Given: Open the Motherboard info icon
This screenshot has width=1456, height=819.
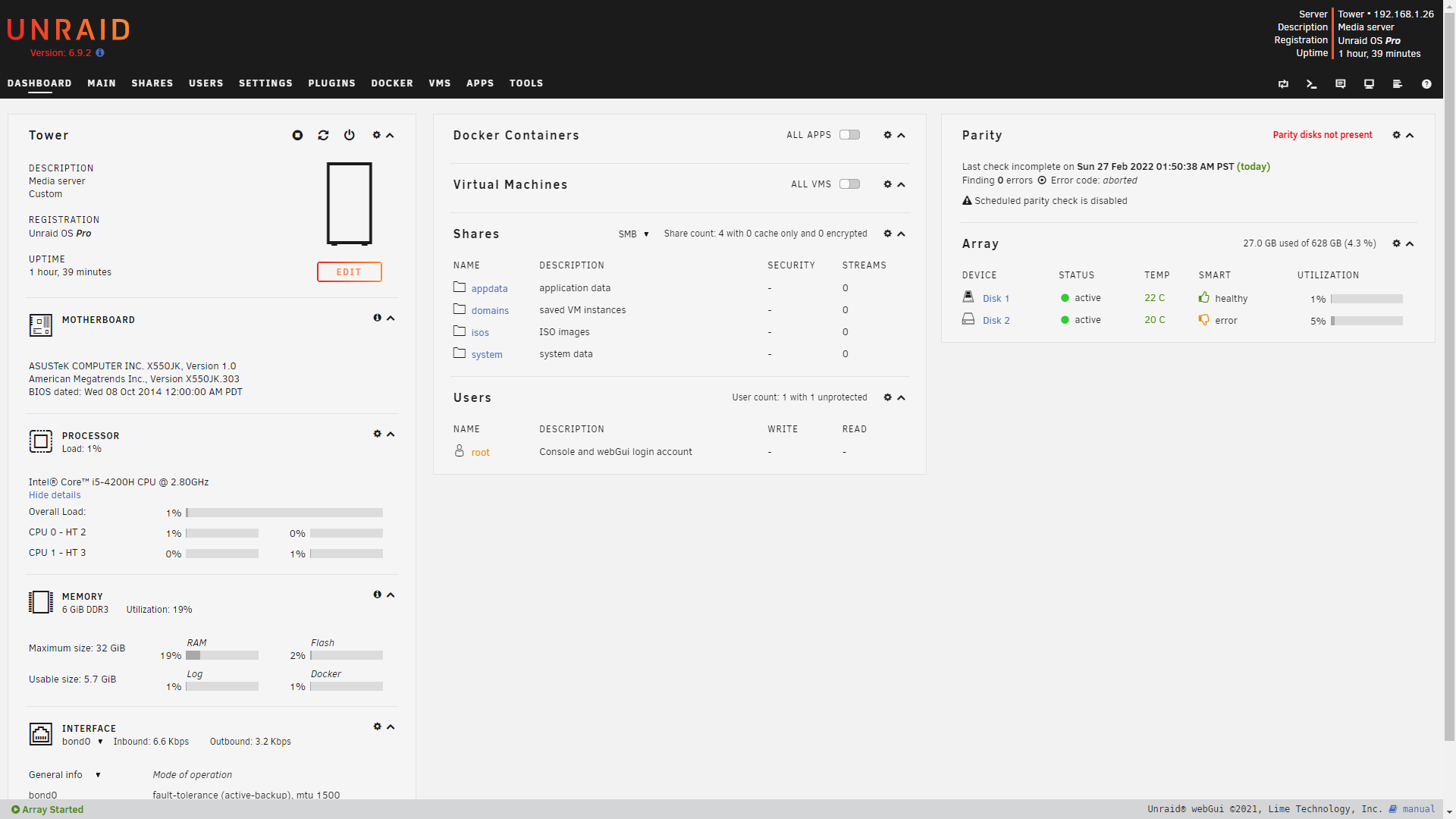Looking at the screenshot, I should tap(377, 318).
